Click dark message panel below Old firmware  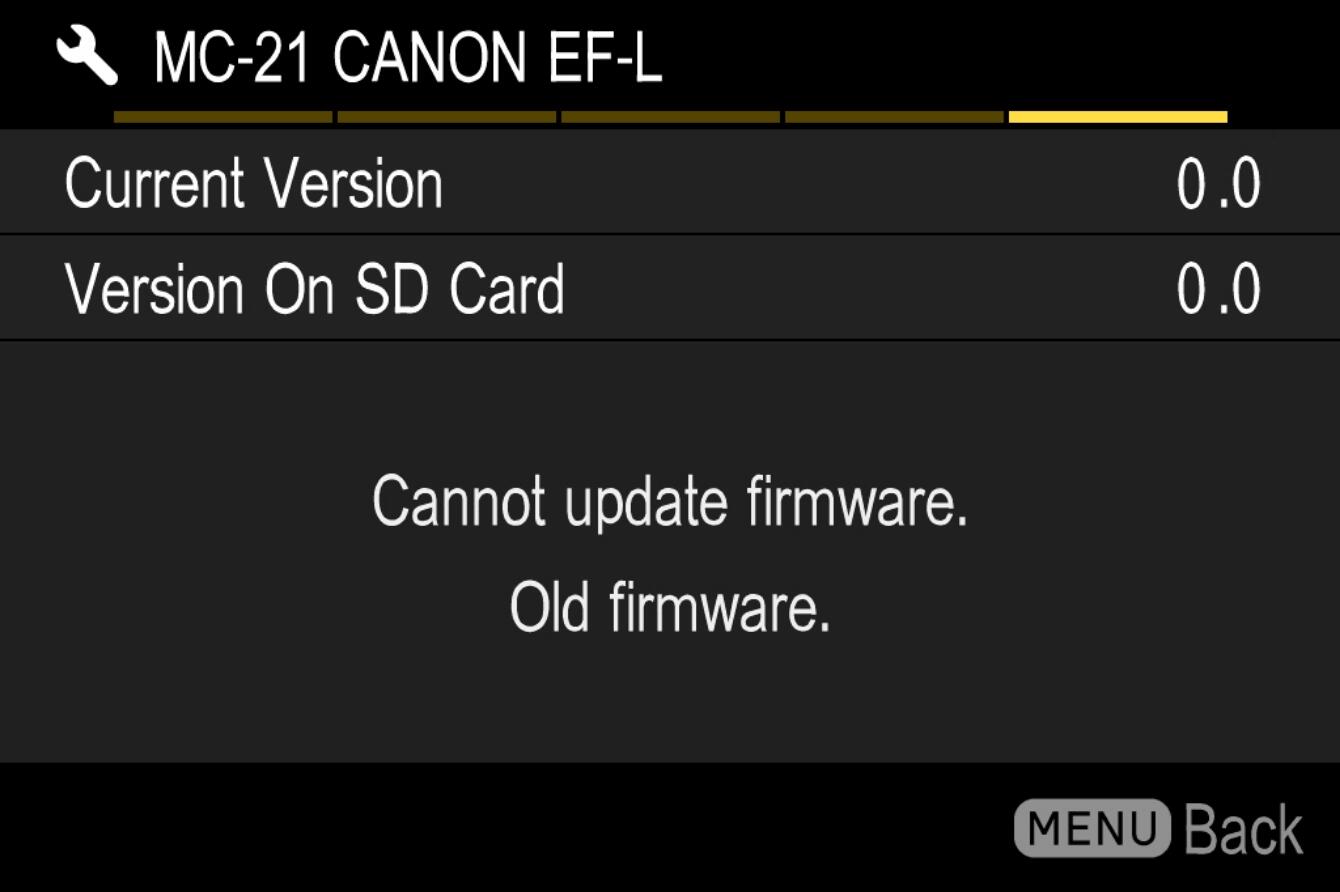pos(670,700)
